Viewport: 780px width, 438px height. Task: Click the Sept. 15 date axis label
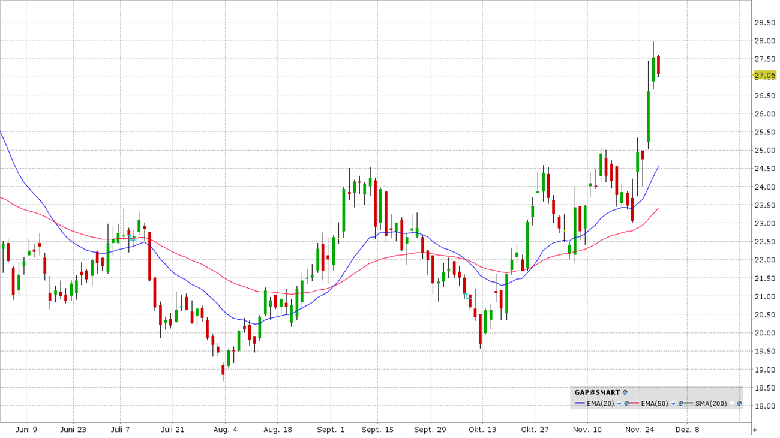(x=378, y=430)
